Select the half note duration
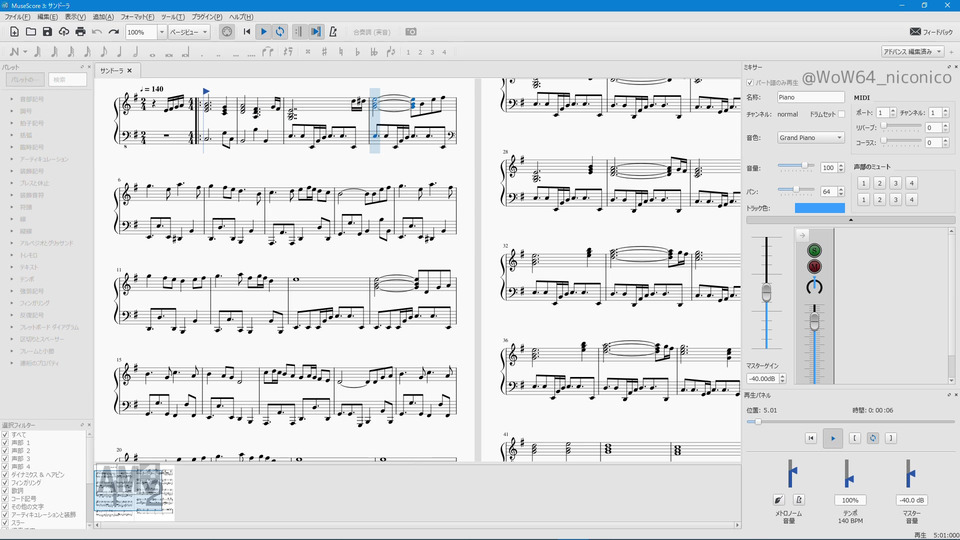This screenshot has height=540, width=960. [x=136, y=52]
